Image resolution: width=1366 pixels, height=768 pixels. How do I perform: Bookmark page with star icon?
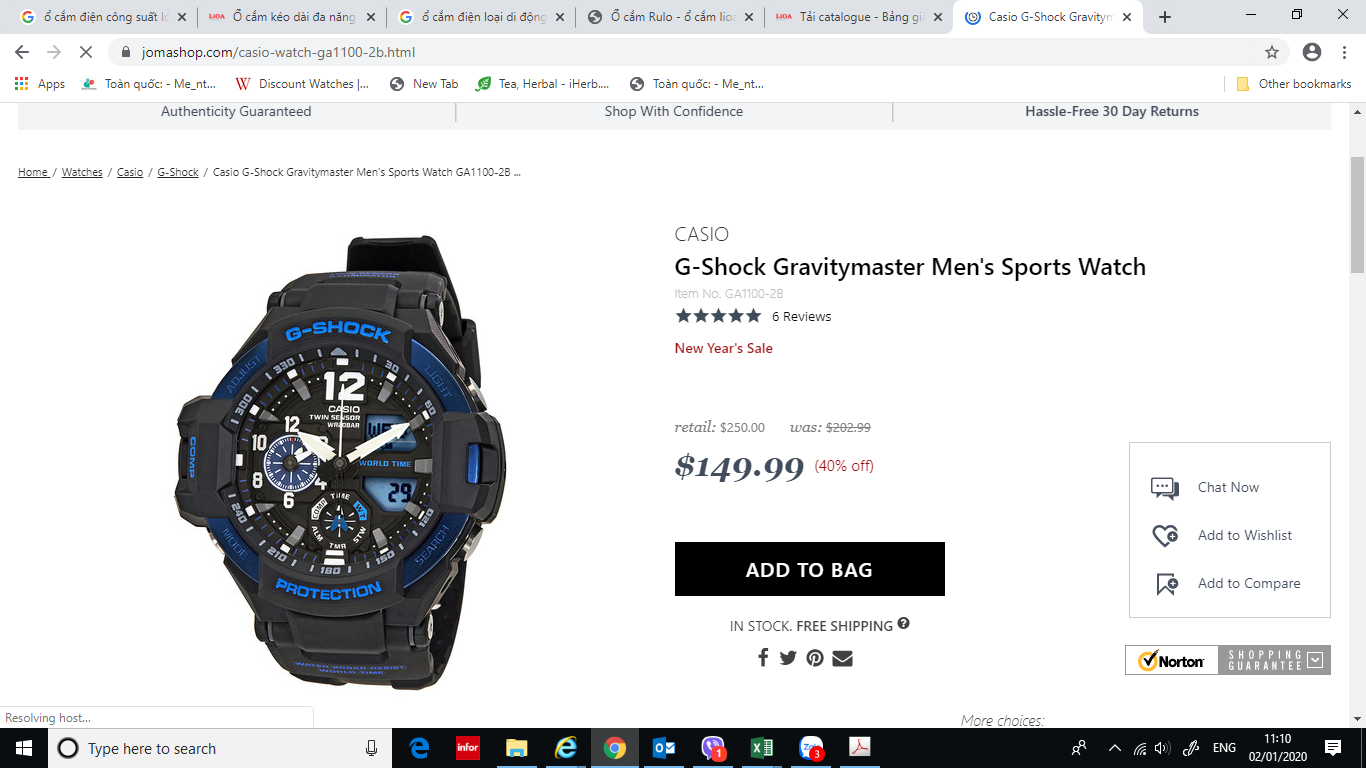1272,52
